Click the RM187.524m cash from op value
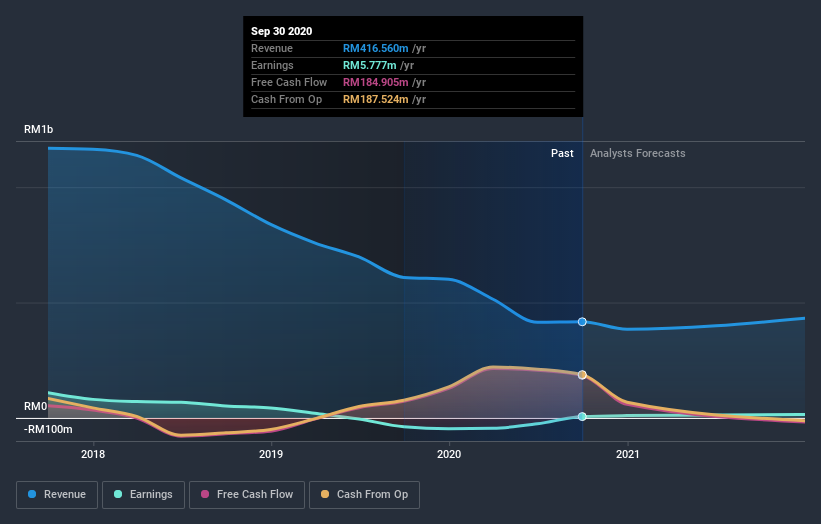The width and height of the screenshot is (821, 524). tap(375, 99)
